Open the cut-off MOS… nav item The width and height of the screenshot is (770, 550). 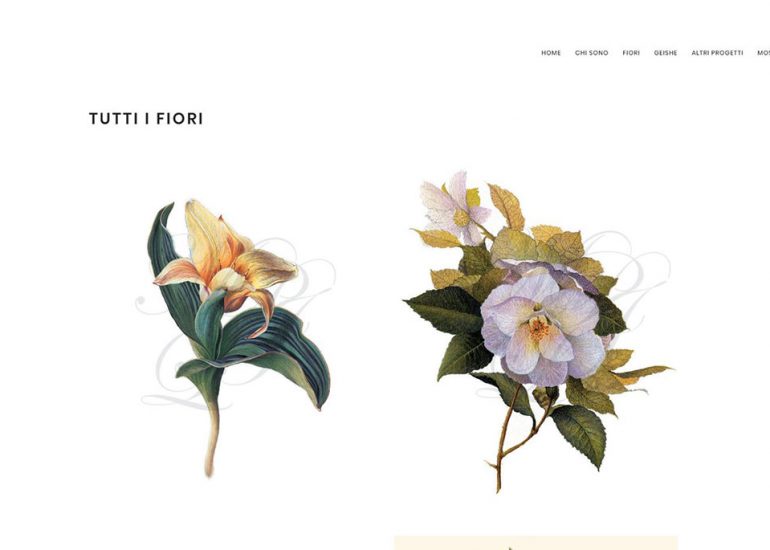[764, 53]
